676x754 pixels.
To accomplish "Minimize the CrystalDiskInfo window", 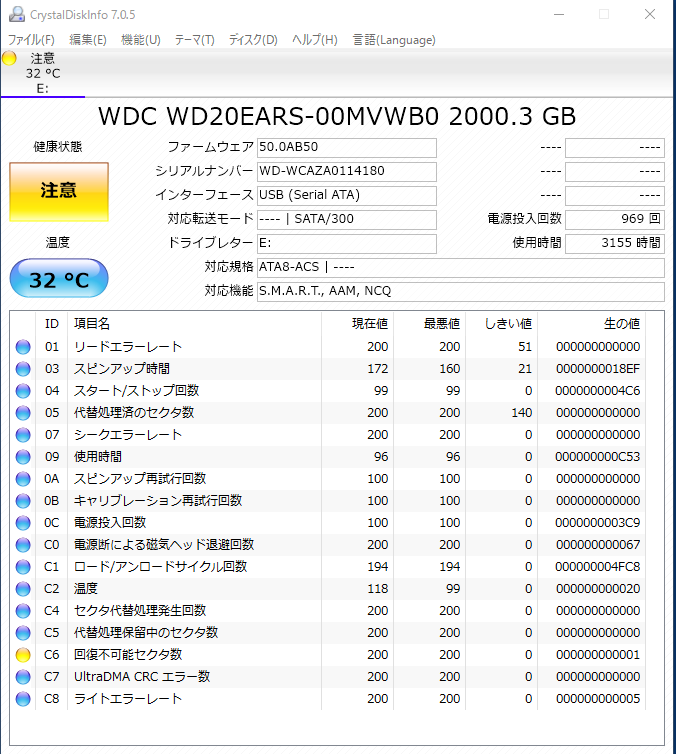I will pyautogui.click(x=559, y=14).
